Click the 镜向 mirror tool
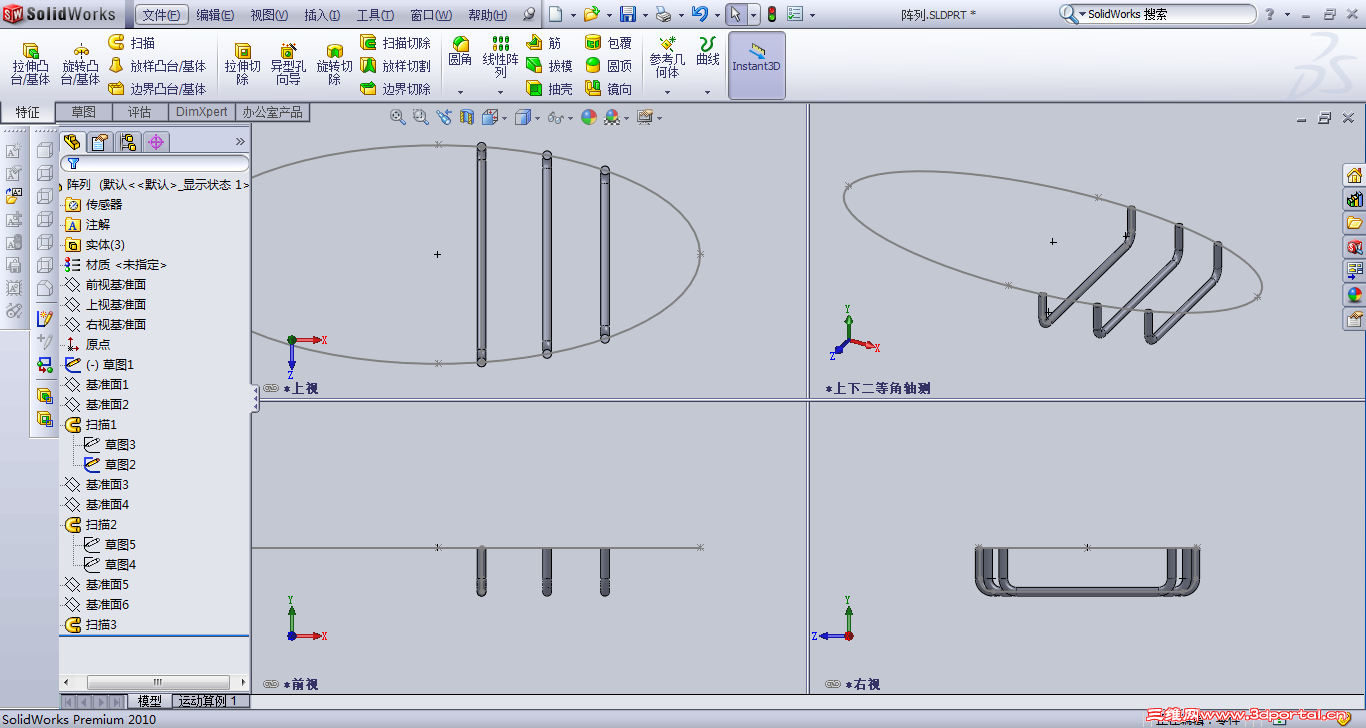Viewport: 1366px width, 728px height. [x=608, y=89]
